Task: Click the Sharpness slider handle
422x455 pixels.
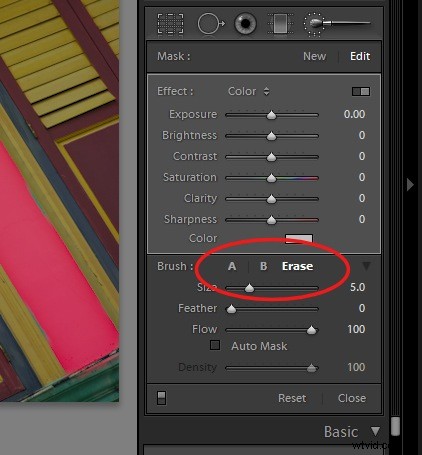Action: [272, 220]
